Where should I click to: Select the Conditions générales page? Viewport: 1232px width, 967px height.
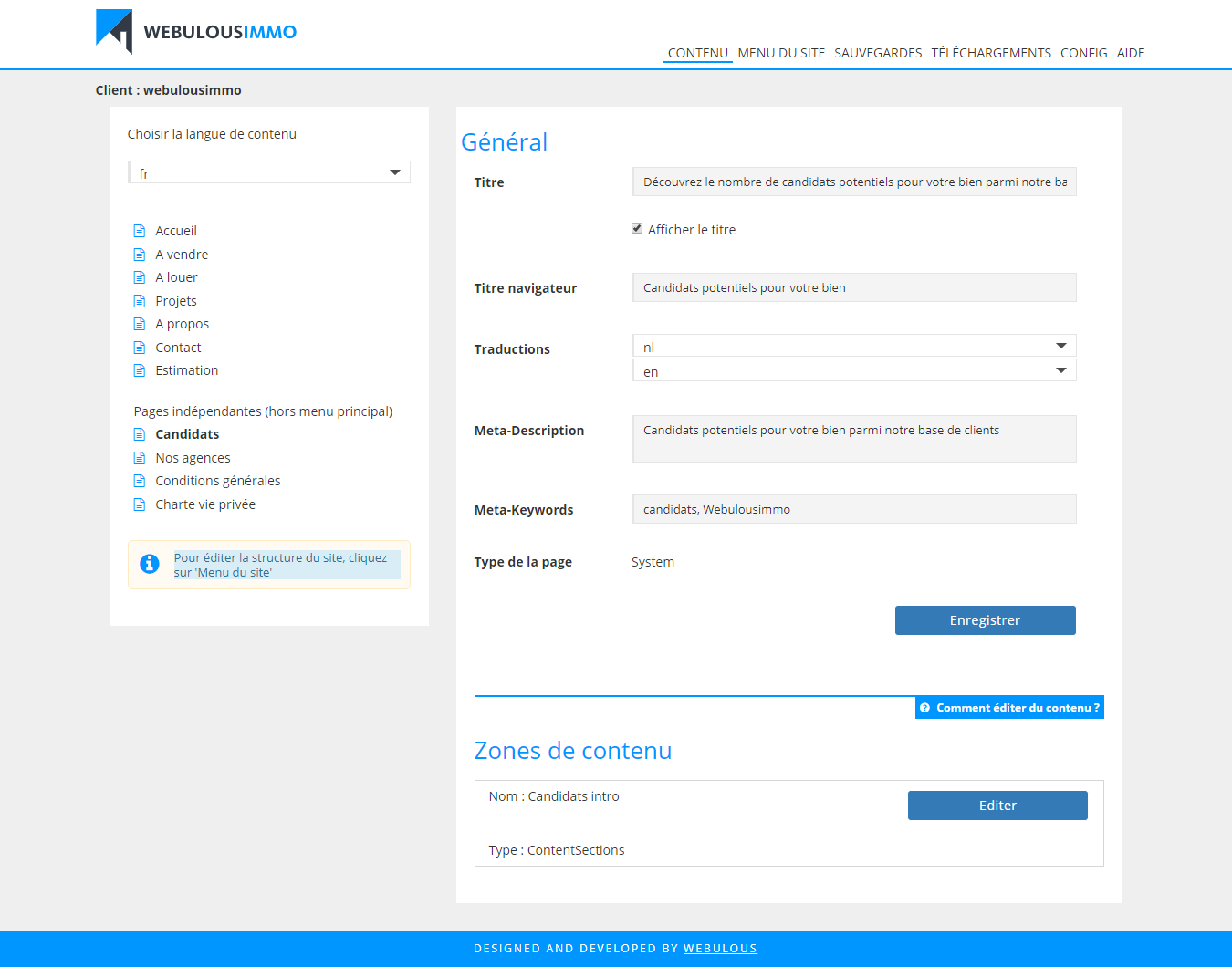point(217,481)
